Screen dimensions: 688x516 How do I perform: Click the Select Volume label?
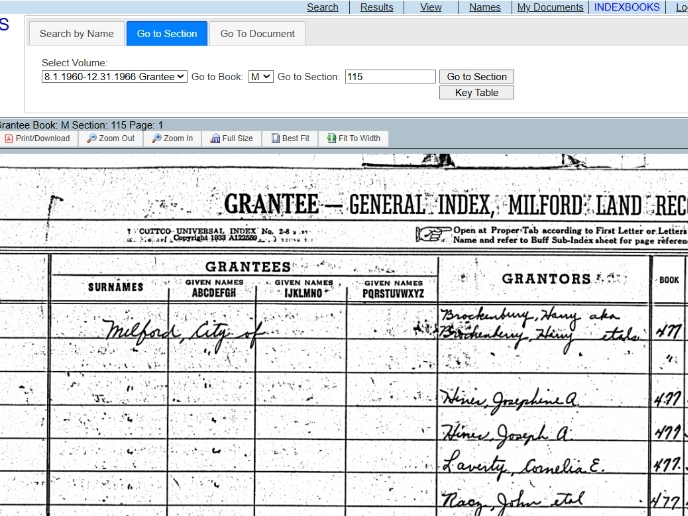pyautogui.click(x=74, y=63)
